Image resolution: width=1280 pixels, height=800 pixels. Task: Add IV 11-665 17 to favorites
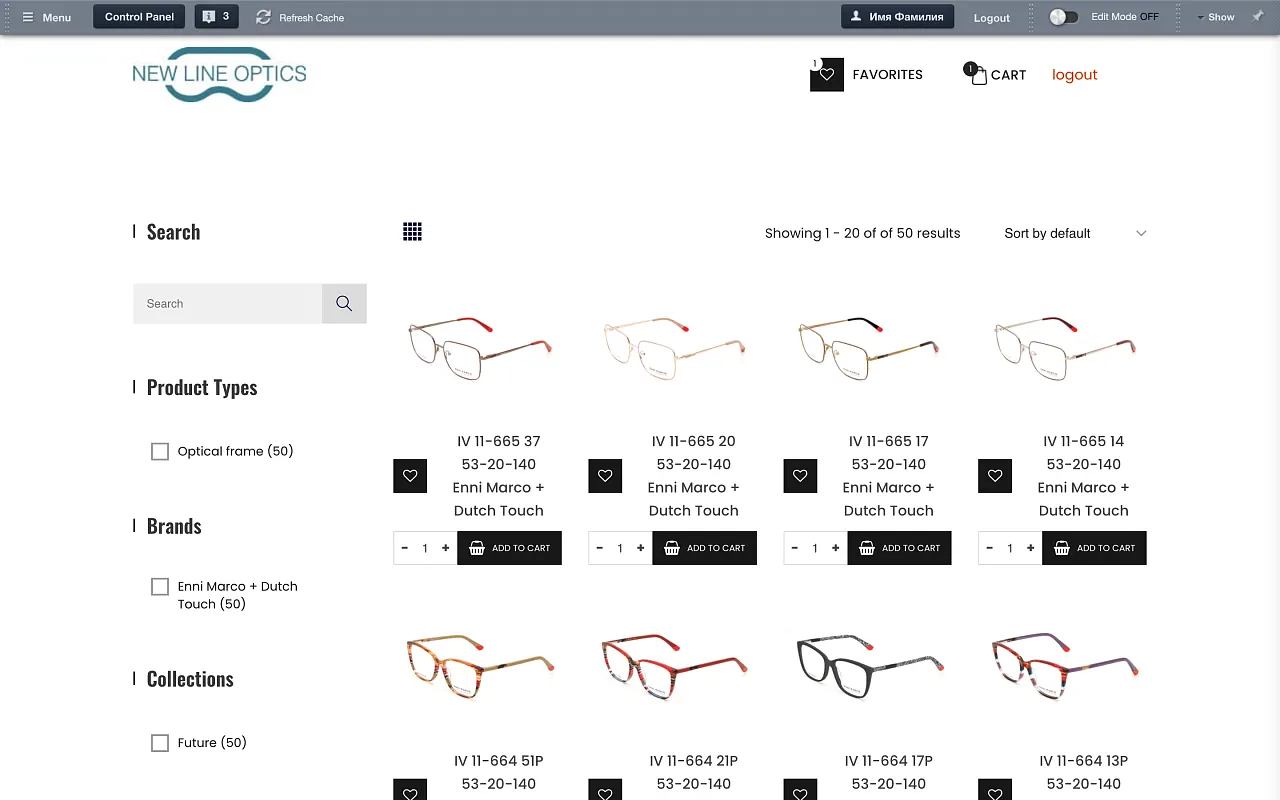[800, 476]
